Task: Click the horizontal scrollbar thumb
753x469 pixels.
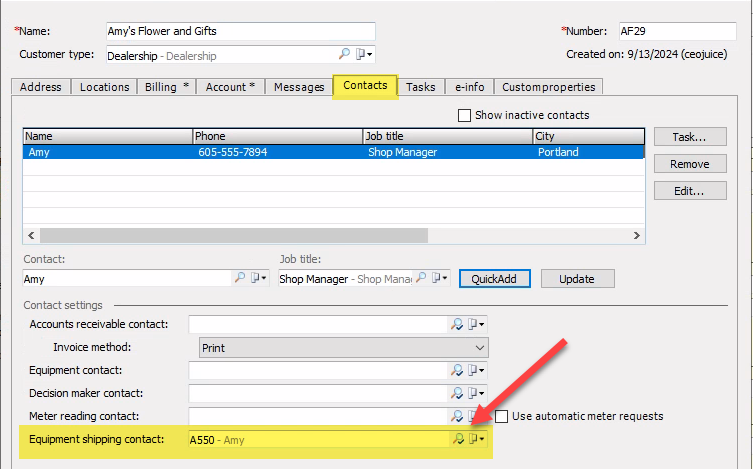Action: [x=234, y=235]
